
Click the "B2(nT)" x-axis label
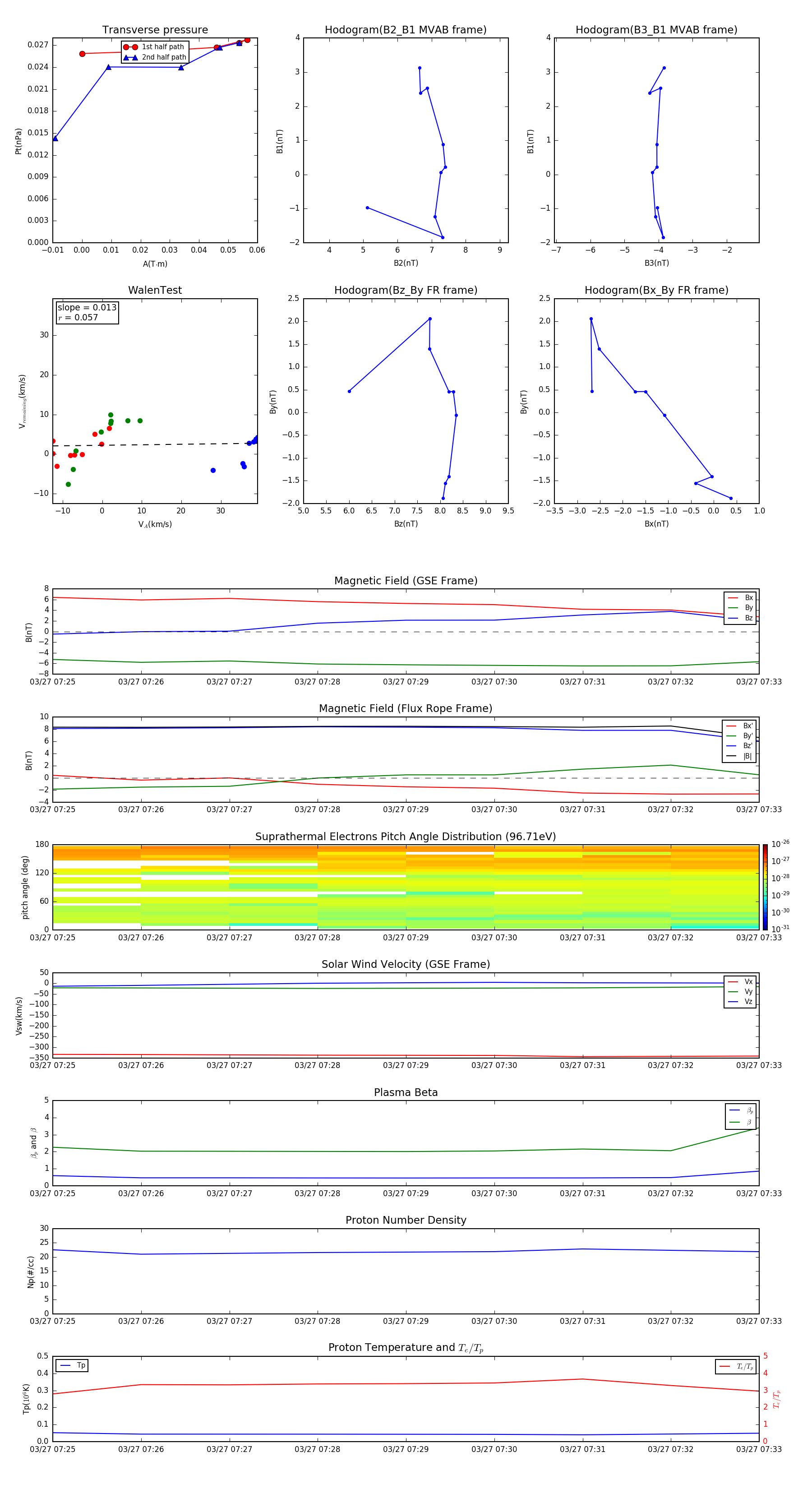(x=406, y=263)
